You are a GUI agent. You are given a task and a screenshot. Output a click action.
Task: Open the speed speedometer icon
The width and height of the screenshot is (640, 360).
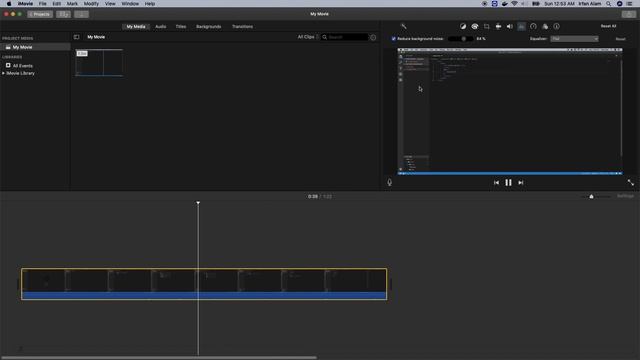pos(533,27)
